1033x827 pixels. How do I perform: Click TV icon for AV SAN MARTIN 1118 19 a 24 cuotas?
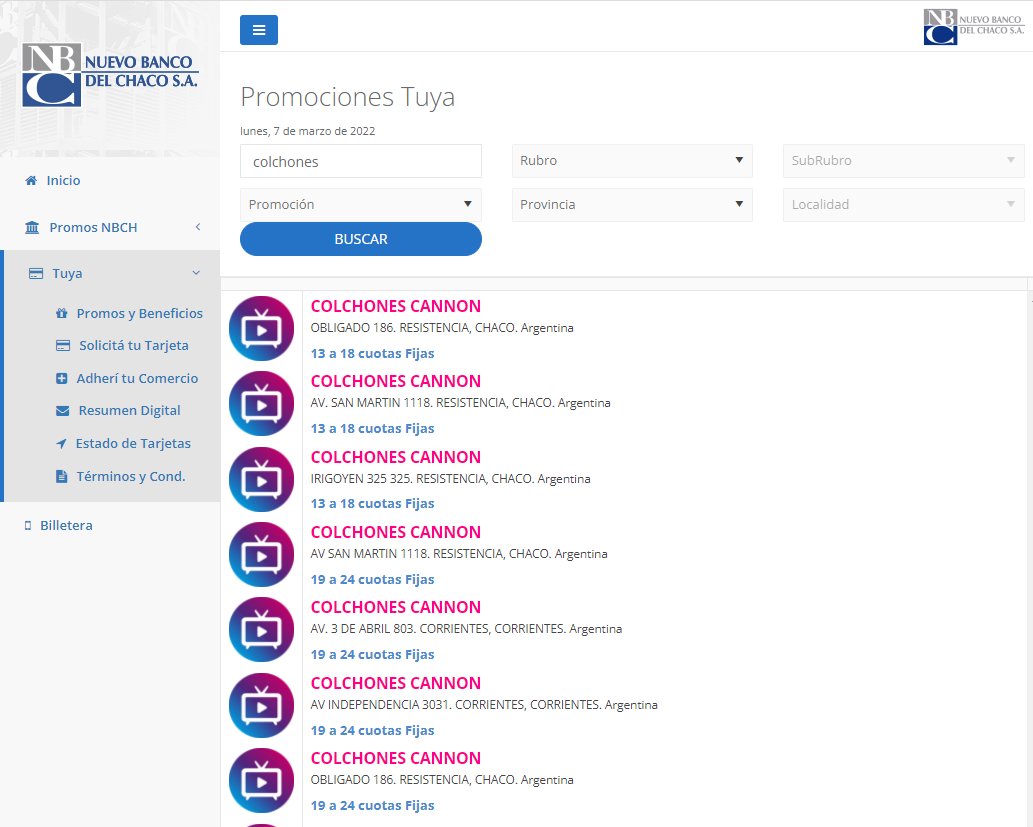(x=262, y=554)
